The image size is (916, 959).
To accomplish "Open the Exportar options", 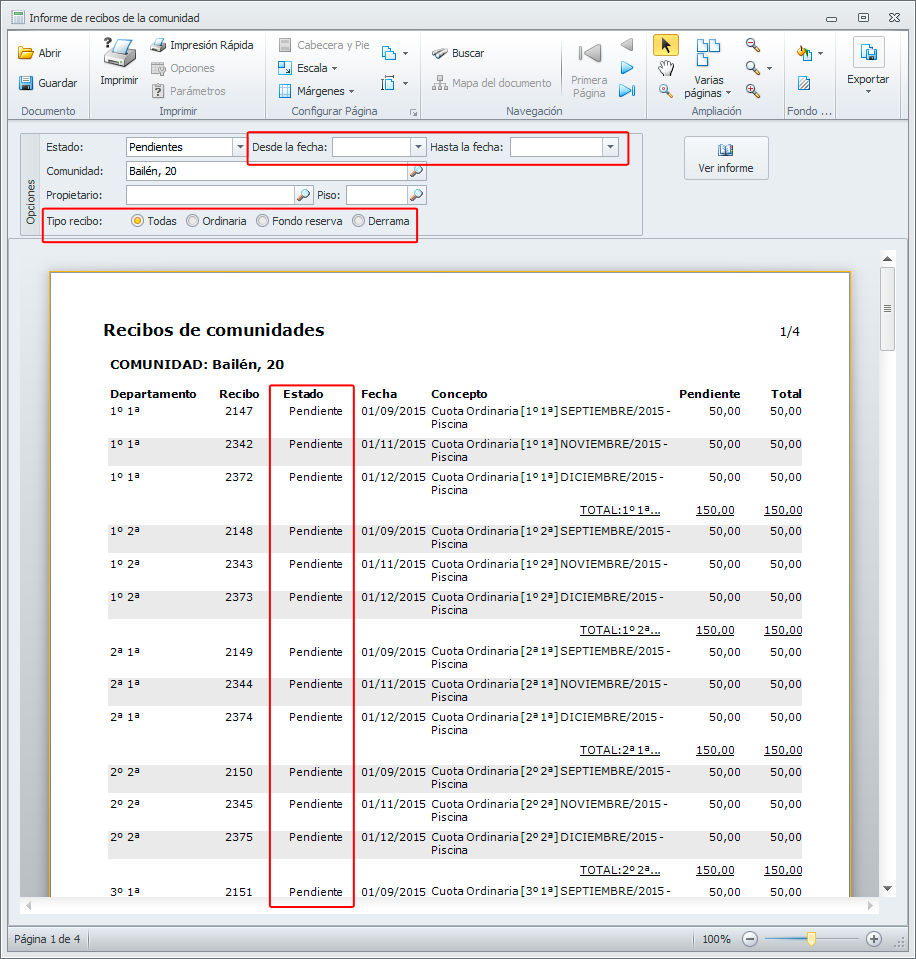I will 867,80.
